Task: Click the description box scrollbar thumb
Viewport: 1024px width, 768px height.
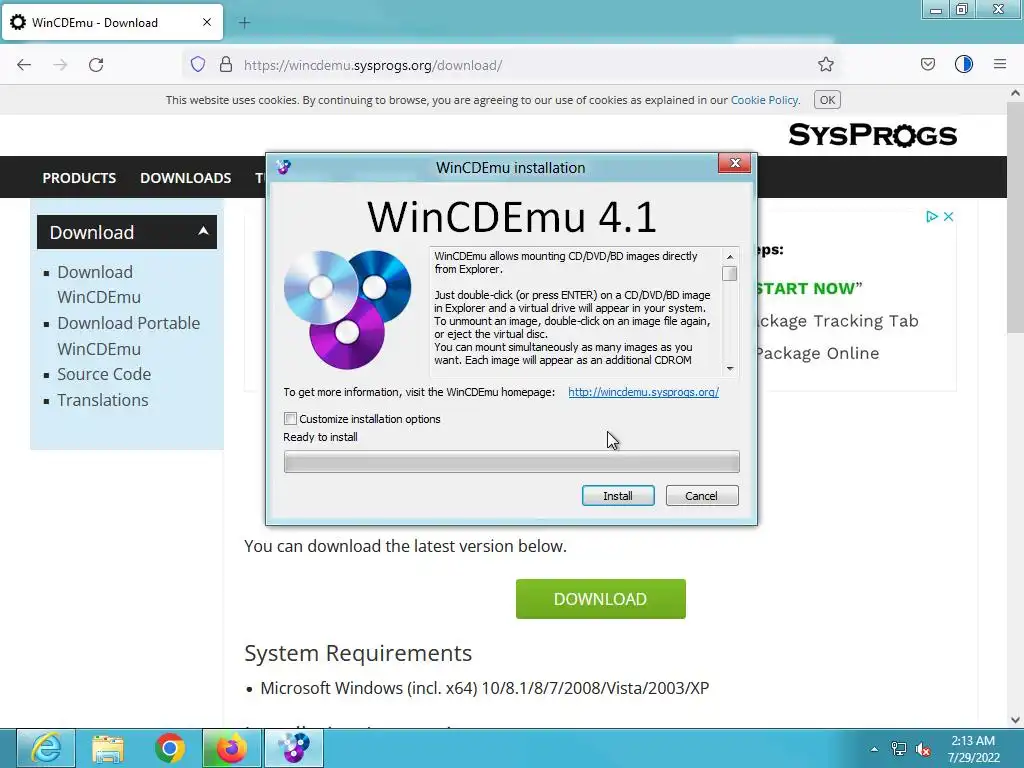Action: point(730,274)
